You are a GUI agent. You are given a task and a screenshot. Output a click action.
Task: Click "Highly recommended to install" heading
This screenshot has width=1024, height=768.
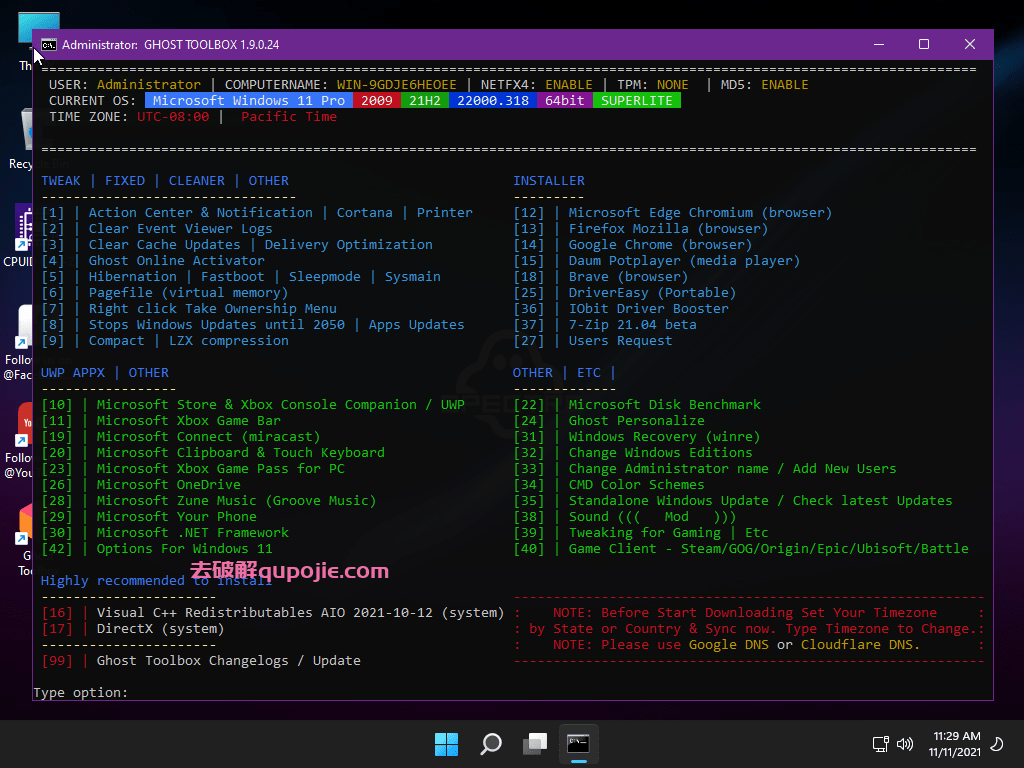[x=156, y=581]
